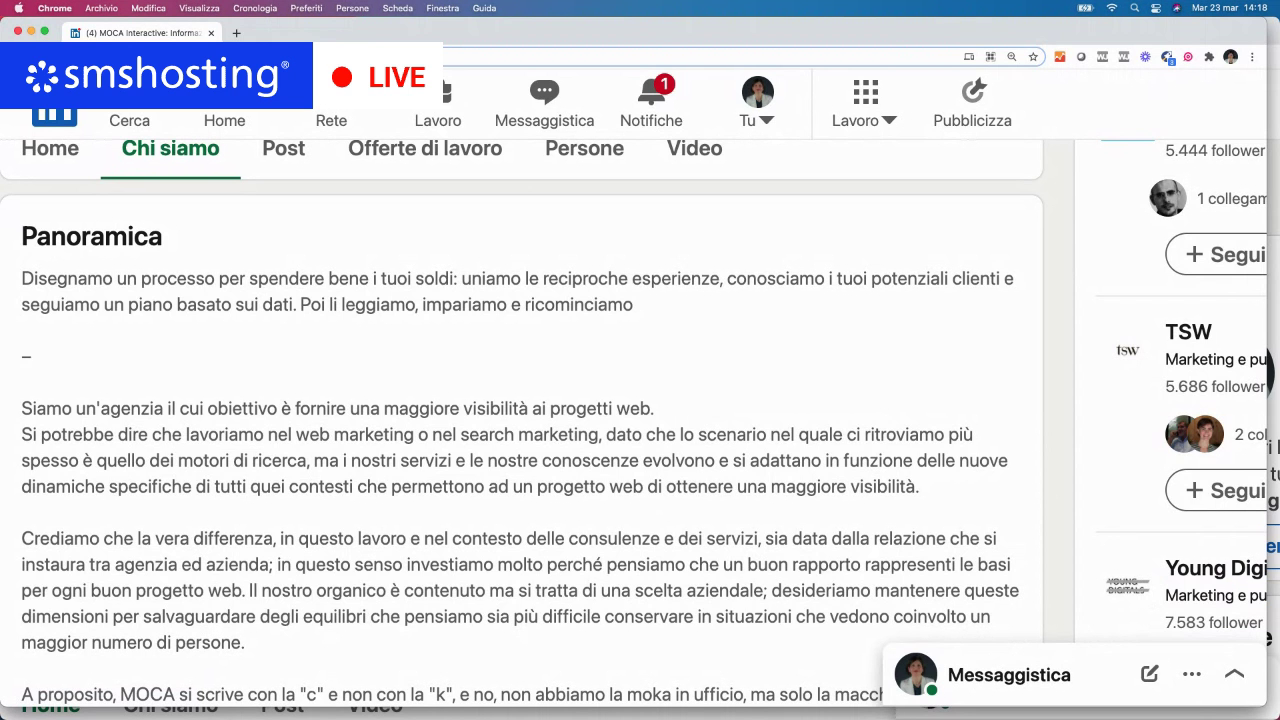Open the Messaggistica chat bubble icon
This screenshot has height=720, width=1280.
pos(544,93)
